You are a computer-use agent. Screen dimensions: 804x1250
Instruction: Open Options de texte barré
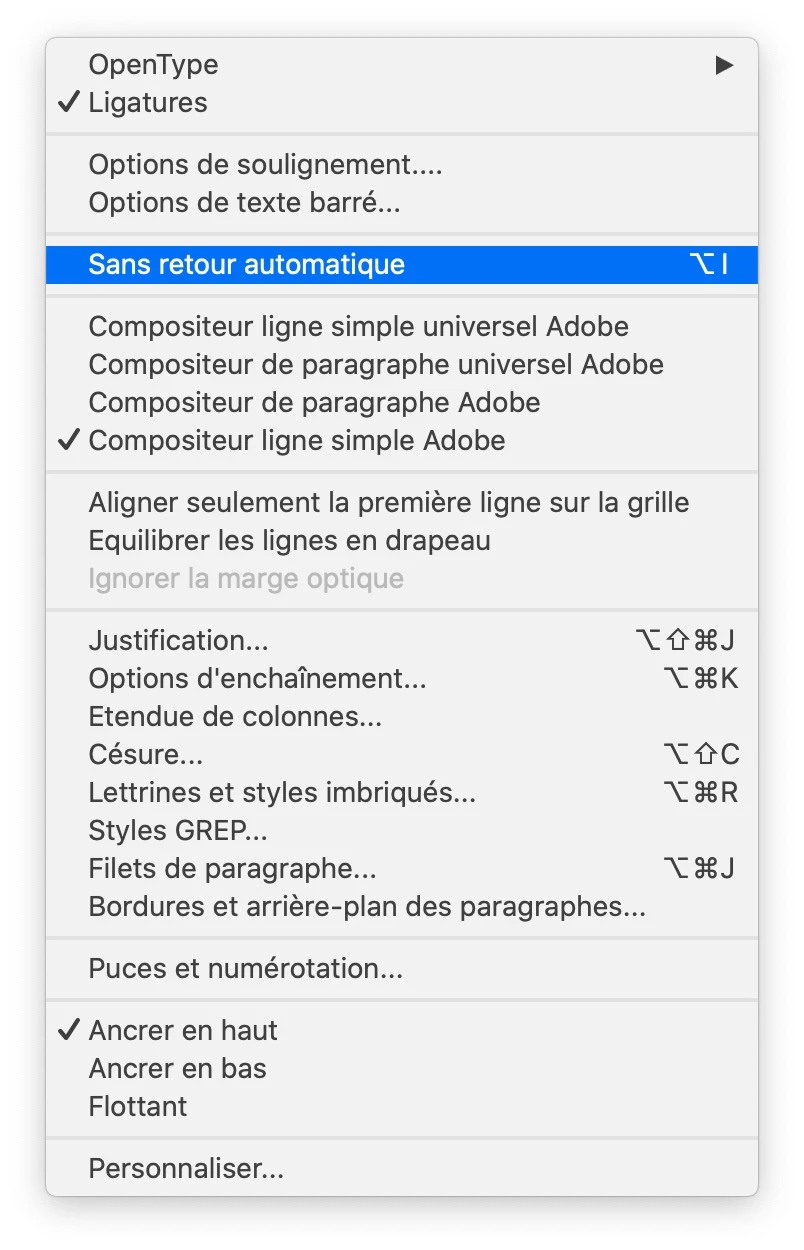pos(244,203)
